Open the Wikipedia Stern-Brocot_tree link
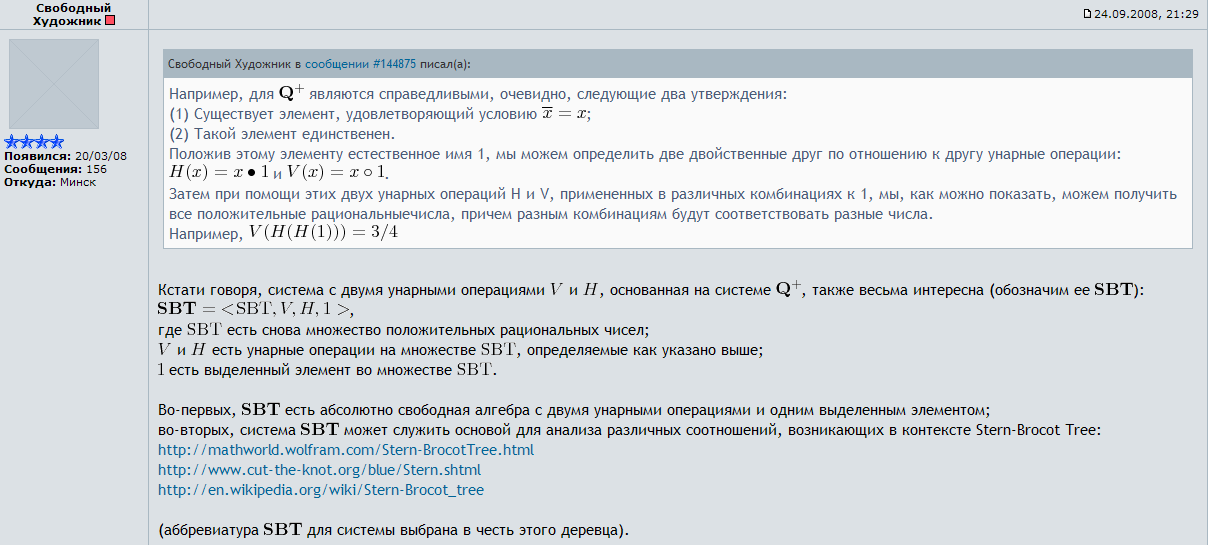Image resolution: width=1208 pixels, height=545 pixels. pos(321,490)
